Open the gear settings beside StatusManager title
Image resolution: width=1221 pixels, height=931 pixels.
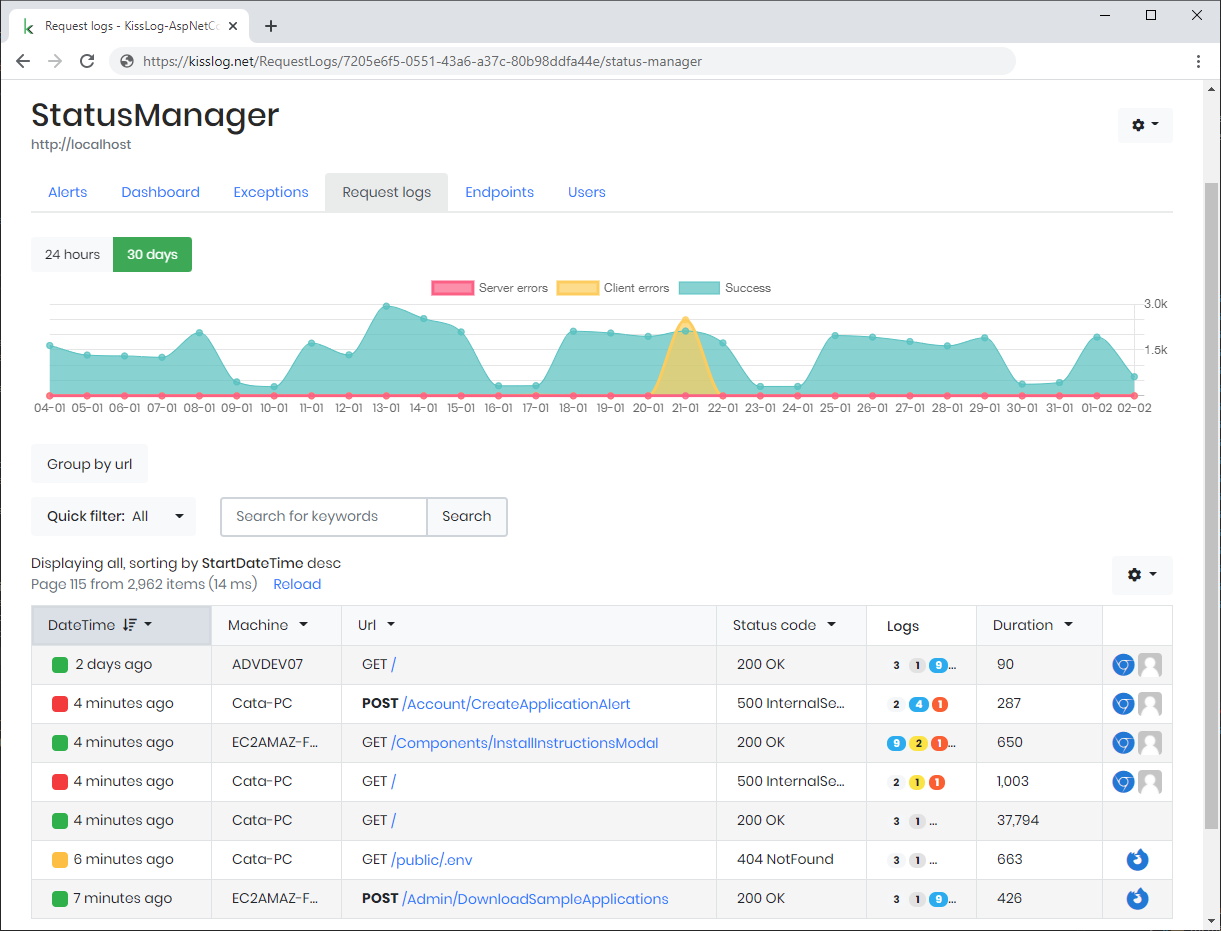1145,125
